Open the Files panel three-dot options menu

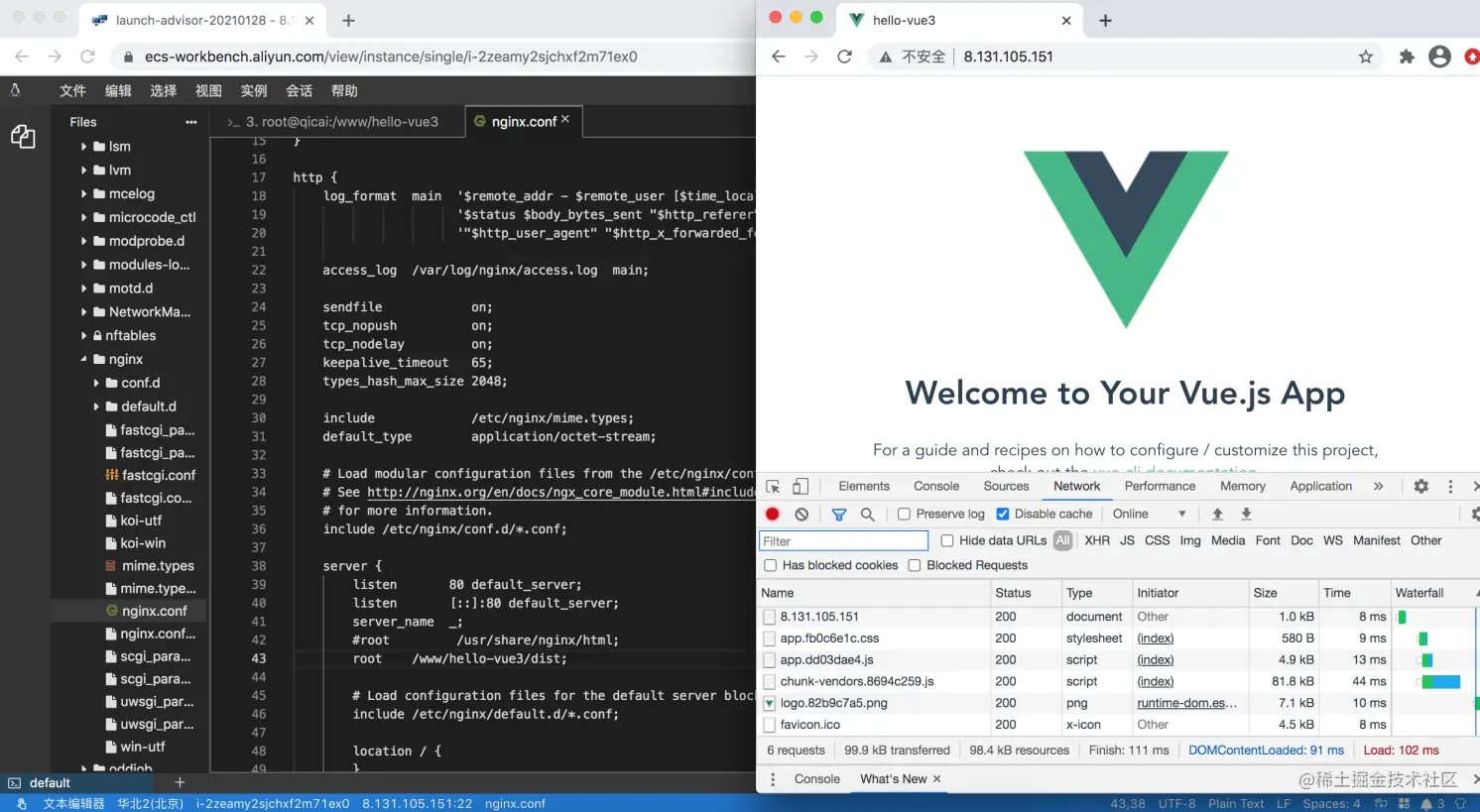point(191,122)
